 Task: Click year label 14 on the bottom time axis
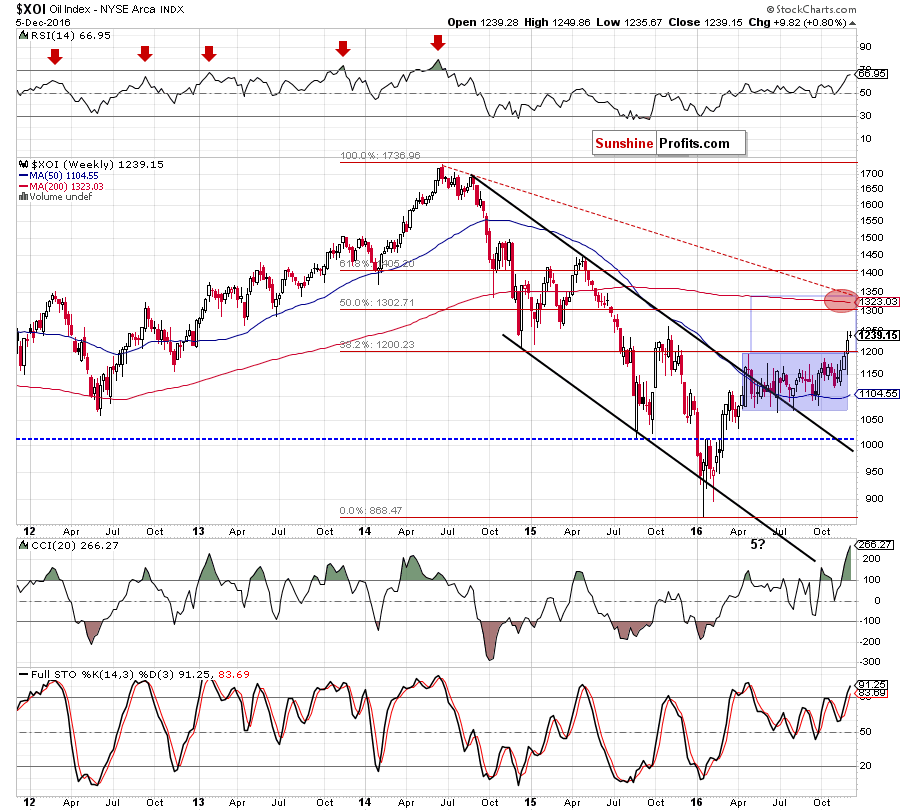(364, 802)
